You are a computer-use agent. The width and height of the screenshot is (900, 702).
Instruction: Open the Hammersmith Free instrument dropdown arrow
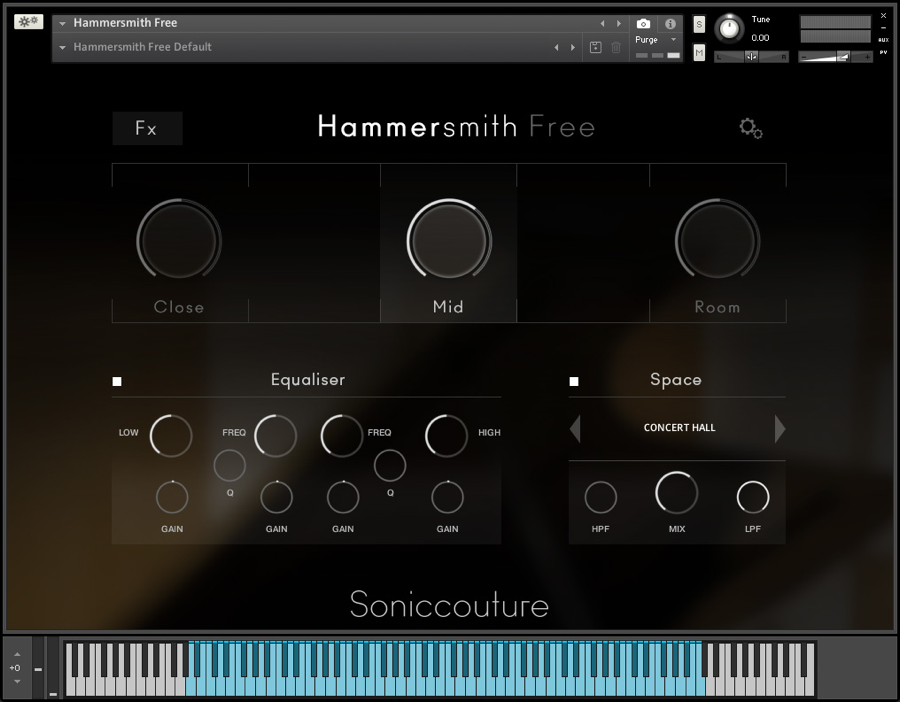pos(62,24)
